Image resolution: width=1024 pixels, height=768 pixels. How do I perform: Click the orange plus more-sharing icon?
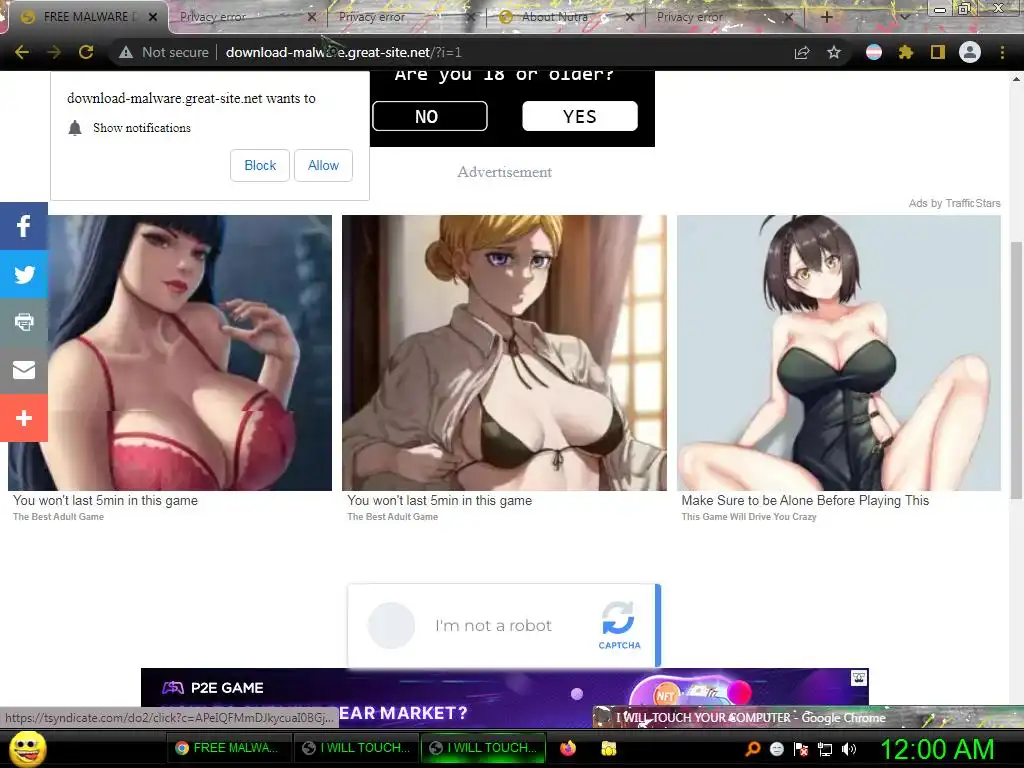[24, 418]
